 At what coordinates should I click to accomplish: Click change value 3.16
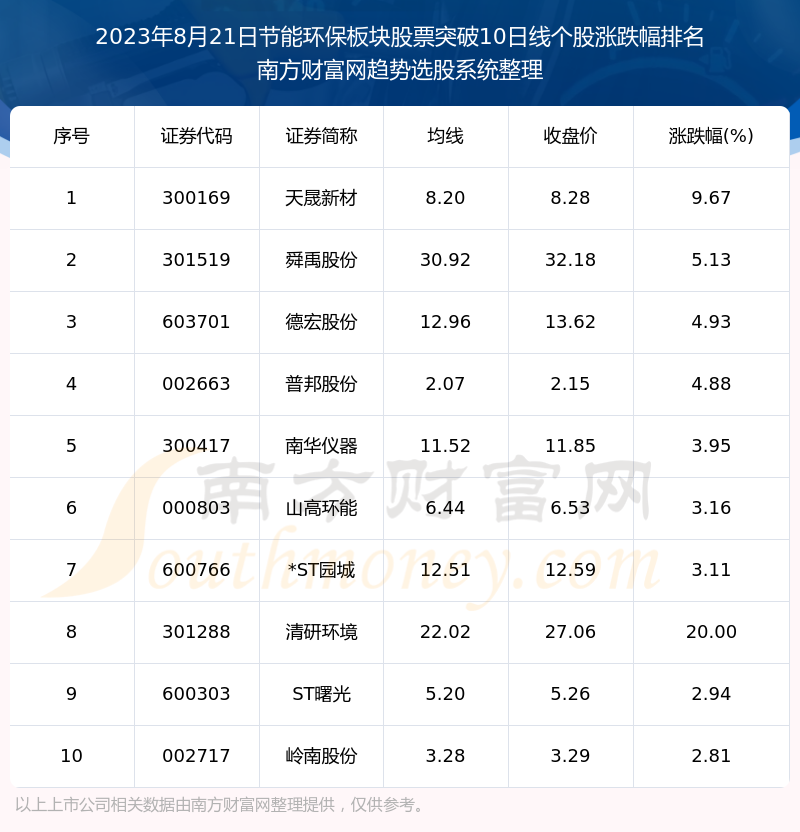711,508
